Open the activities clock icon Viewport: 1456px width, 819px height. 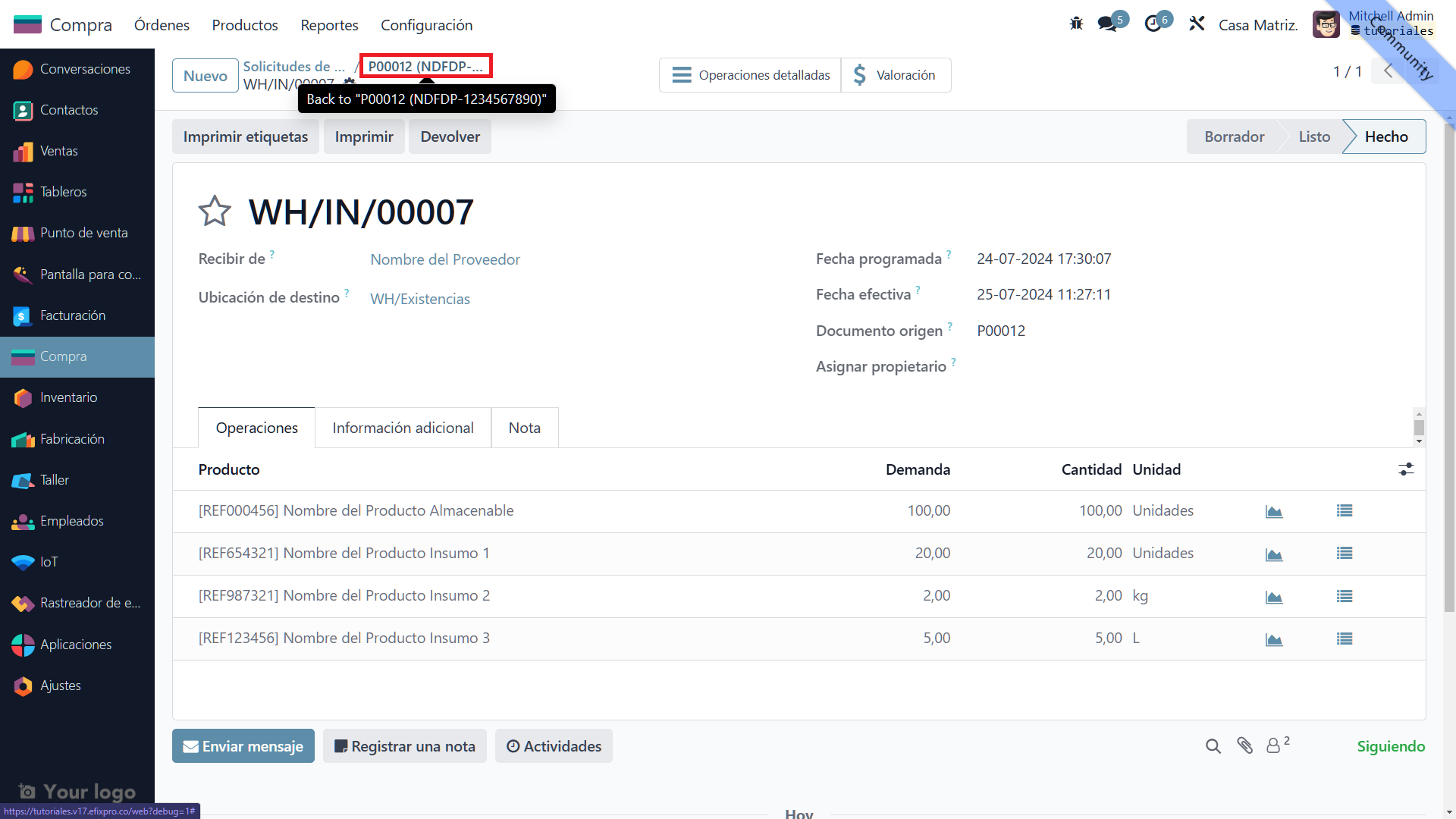tap(1153, 24)
